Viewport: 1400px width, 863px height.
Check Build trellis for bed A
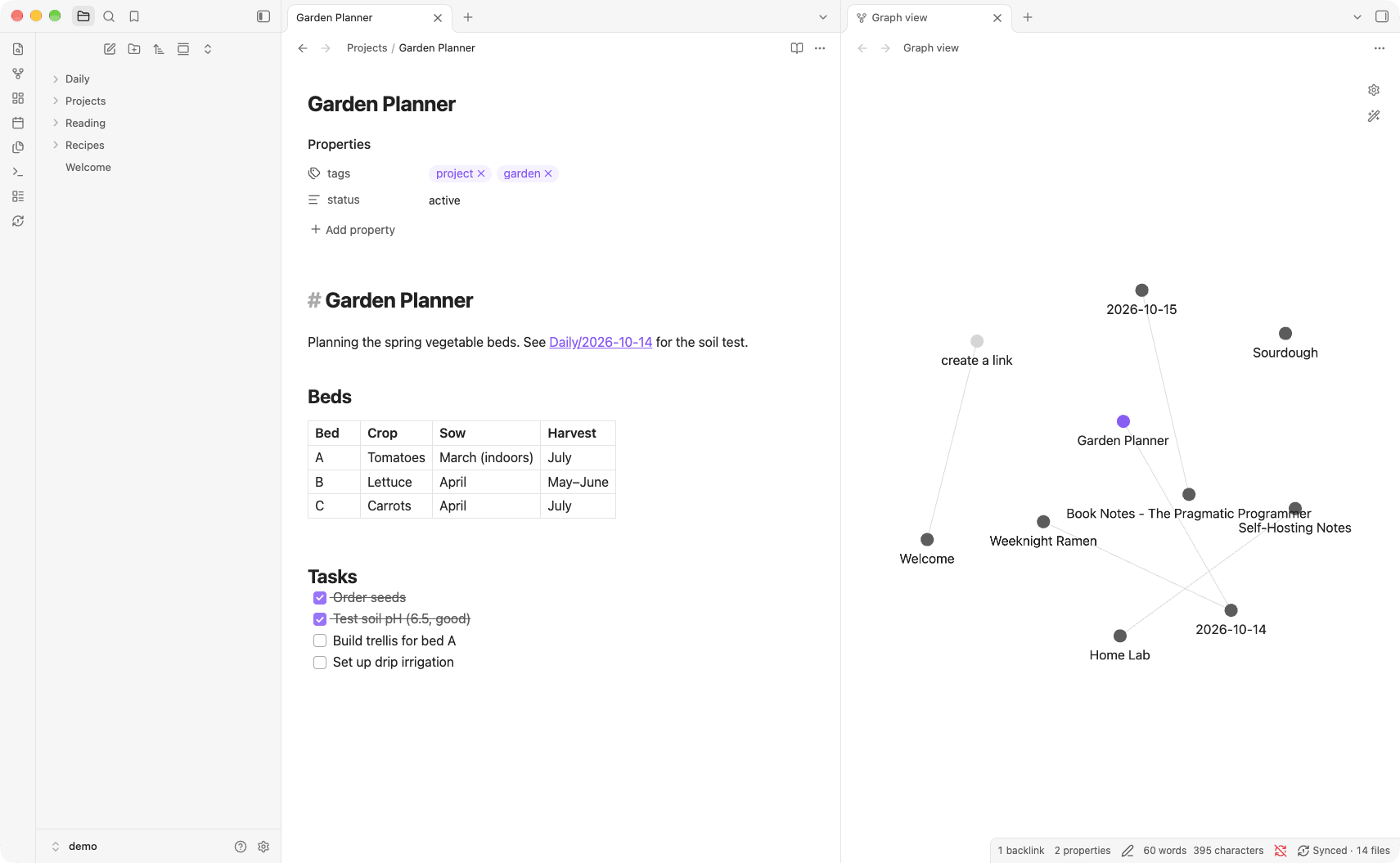click(x=320, y=641)
